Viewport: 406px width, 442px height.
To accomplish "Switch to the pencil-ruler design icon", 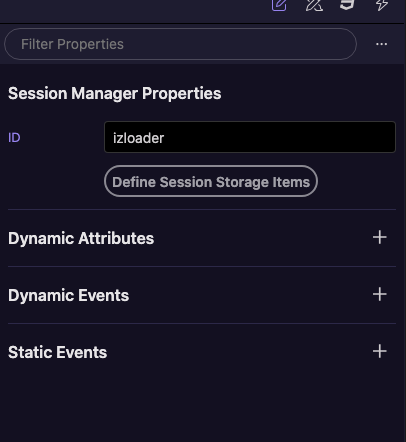I will [314, 5].
